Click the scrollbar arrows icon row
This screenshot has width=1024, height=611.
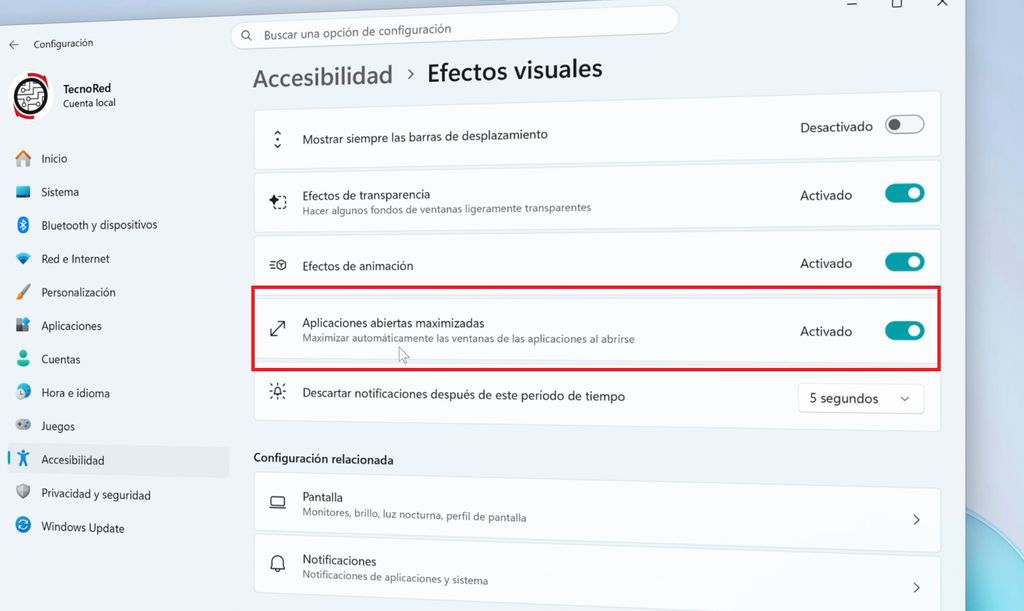[278, 139]
